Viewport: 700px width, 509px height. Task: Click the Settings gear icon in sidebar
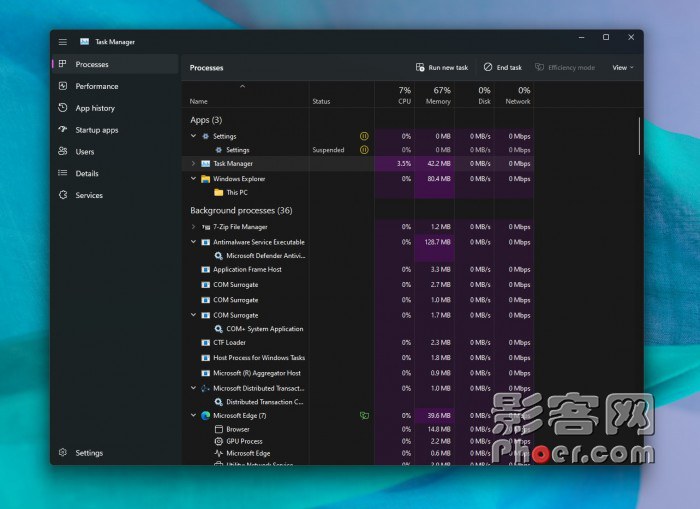tap(62, 452)
